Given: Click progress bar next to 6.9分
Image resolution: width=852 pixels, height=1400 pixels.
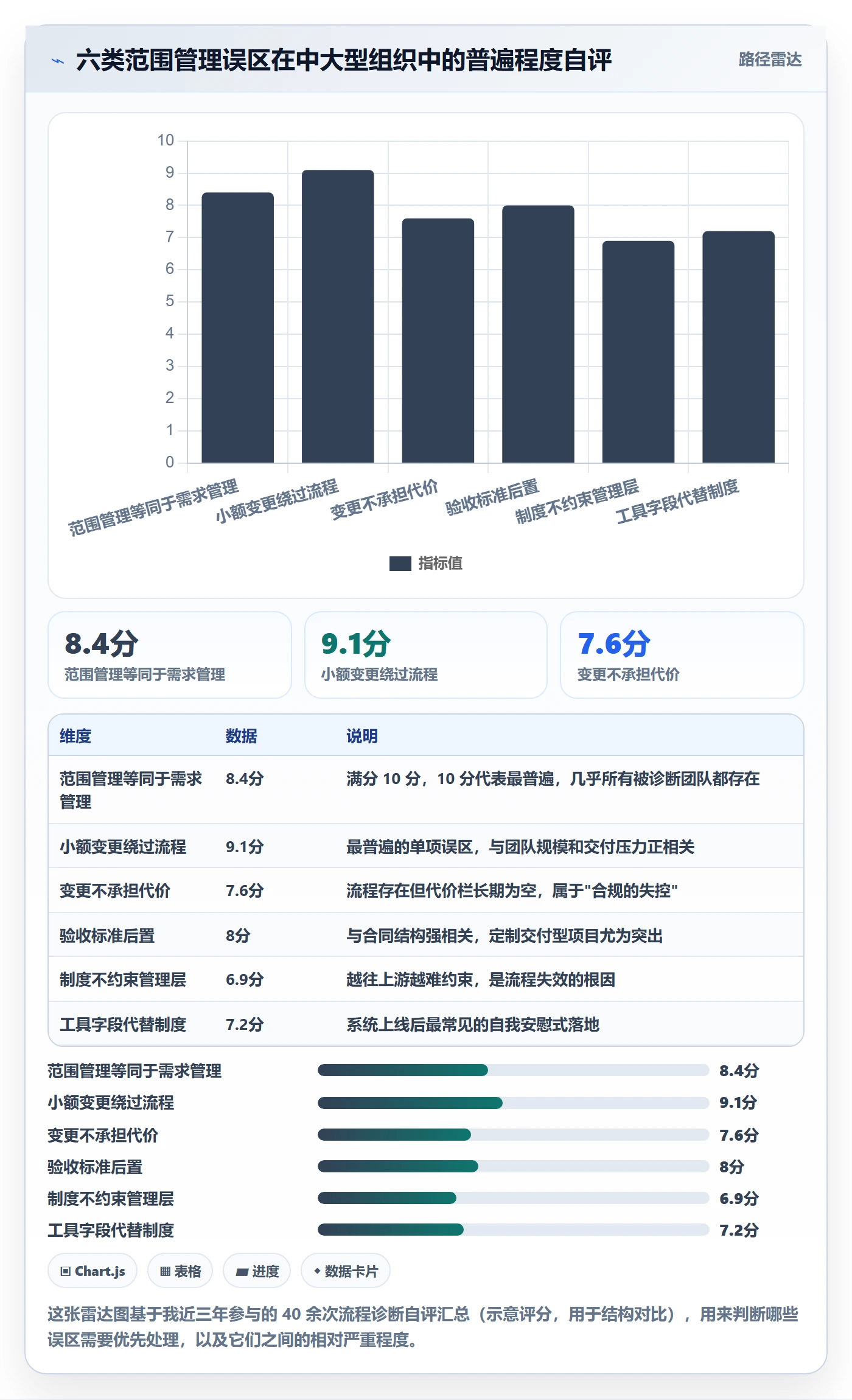Looking at the screenshot, I should pyautogui.click(x=513, y=1198).
